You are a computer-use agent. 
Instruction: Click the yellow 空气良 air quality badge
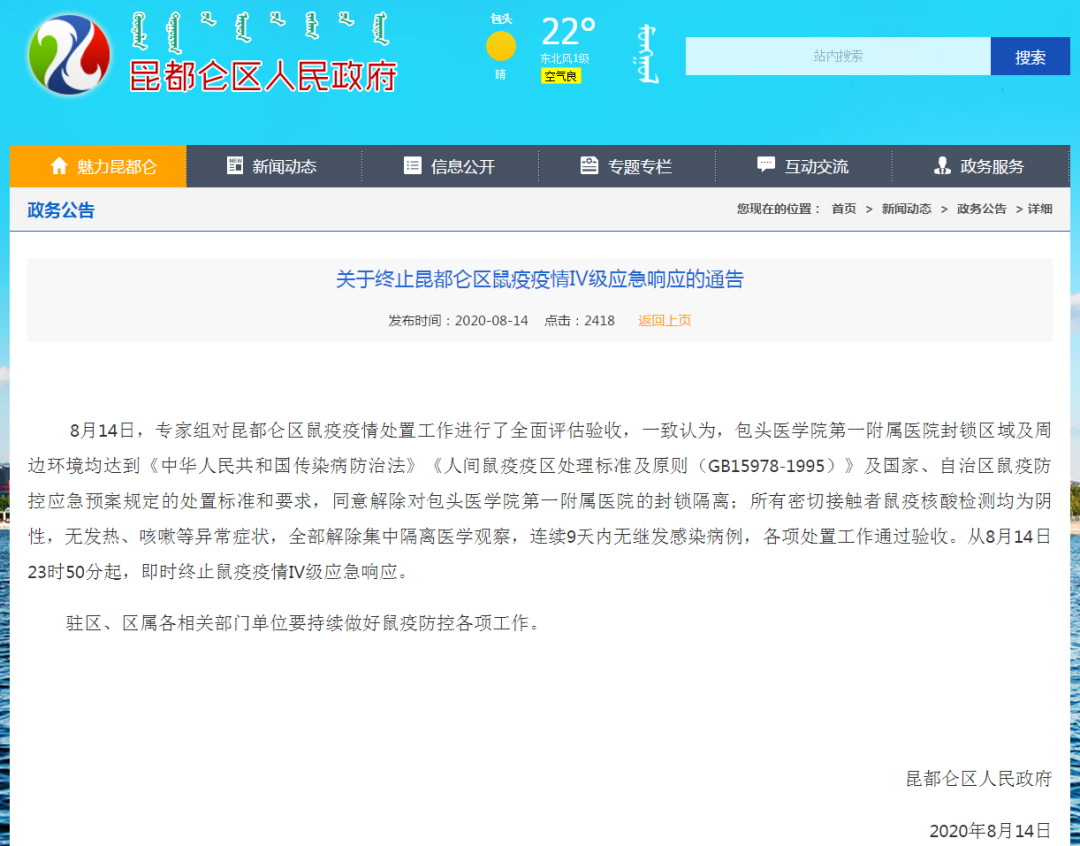[x=561, y=76]
